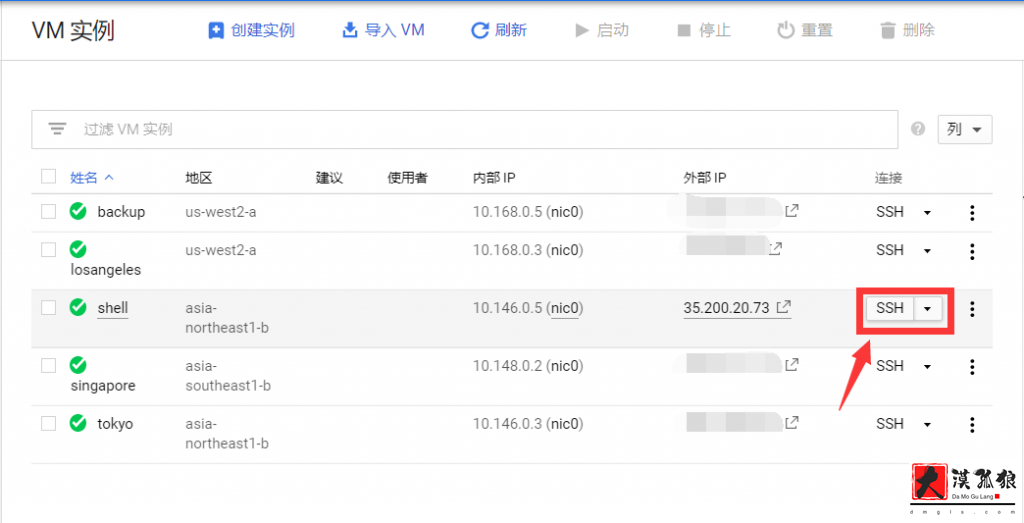Click external link icon next to 35.200.20.73
Image resolution: width=1024 pixels, height=523 pixels.
tap(784, 306)
